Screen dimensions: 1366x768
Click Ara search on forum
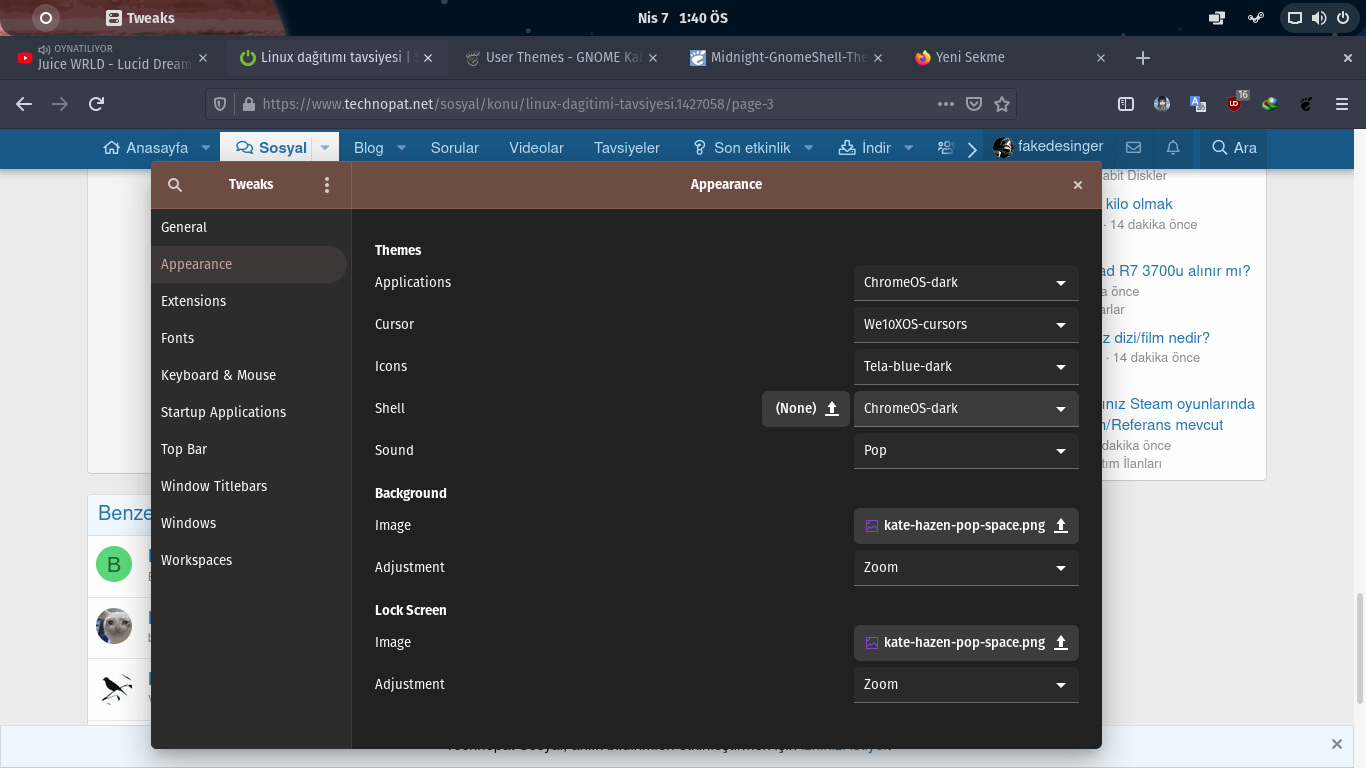[x=1234, y=148]
